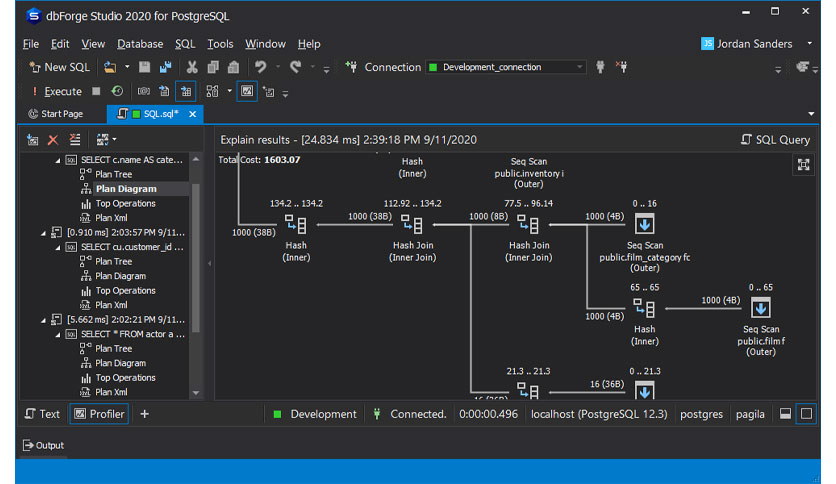Open the Edit menu
Viewport: 836px width, 484px height.
click(x=60, y=44)
